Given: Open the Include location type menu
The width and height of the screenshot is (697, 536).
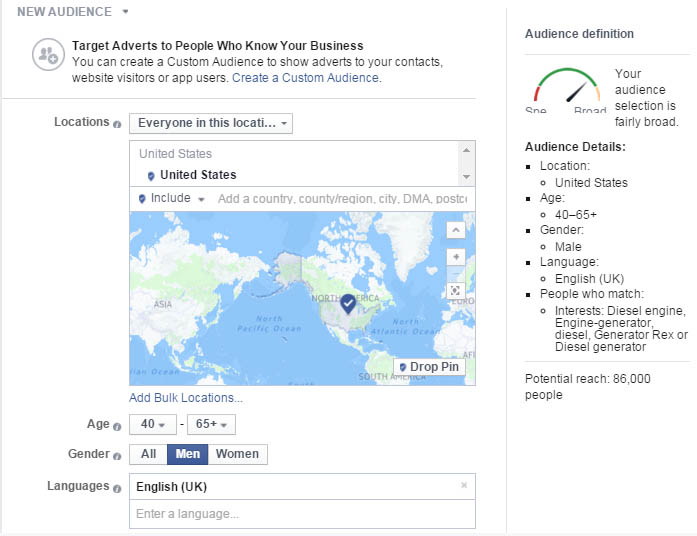Looking at the screenshot, I should pyautogui.click(x=171, y=199).
